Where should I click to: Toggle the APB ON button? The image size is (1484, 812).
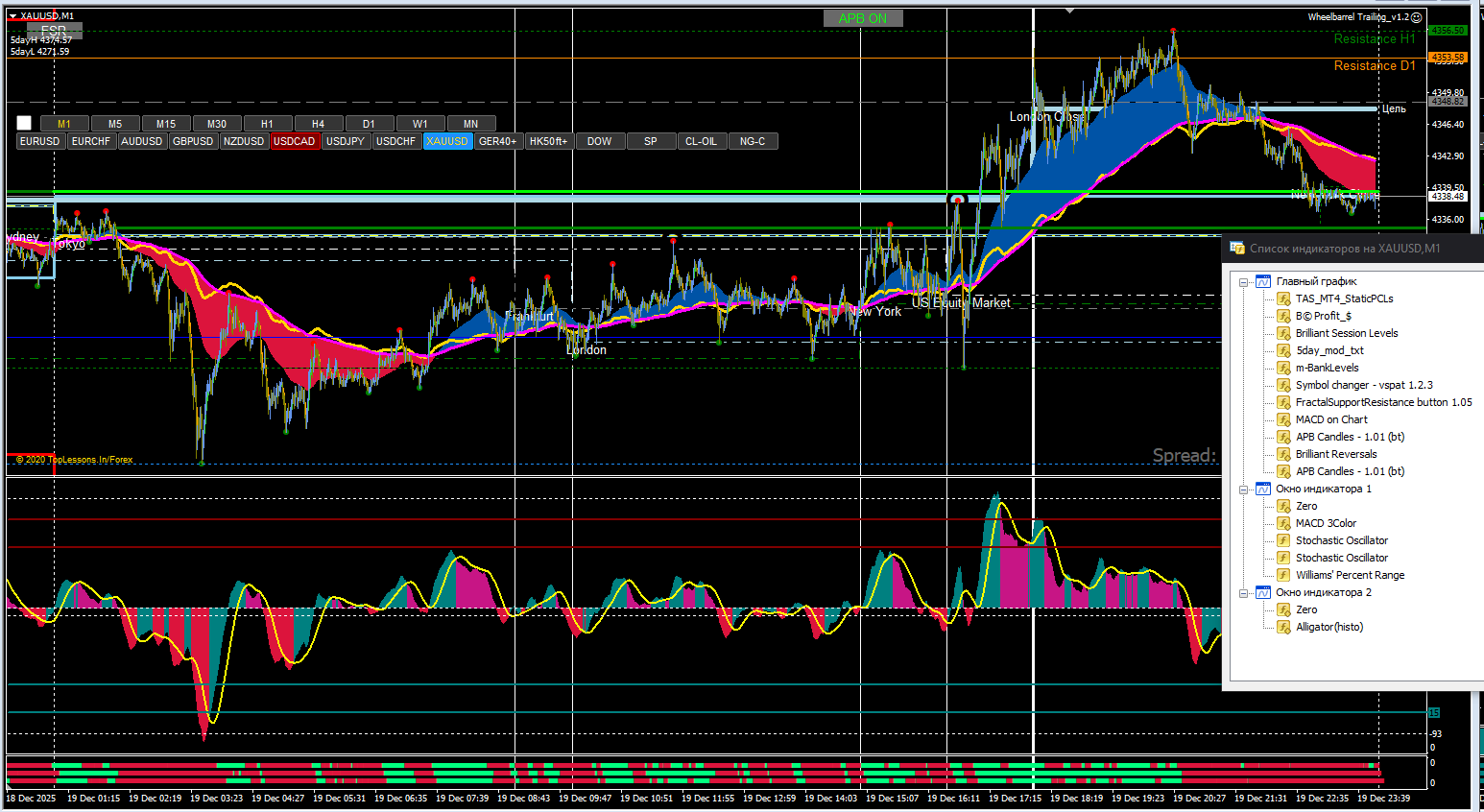[x=863, y=18]
